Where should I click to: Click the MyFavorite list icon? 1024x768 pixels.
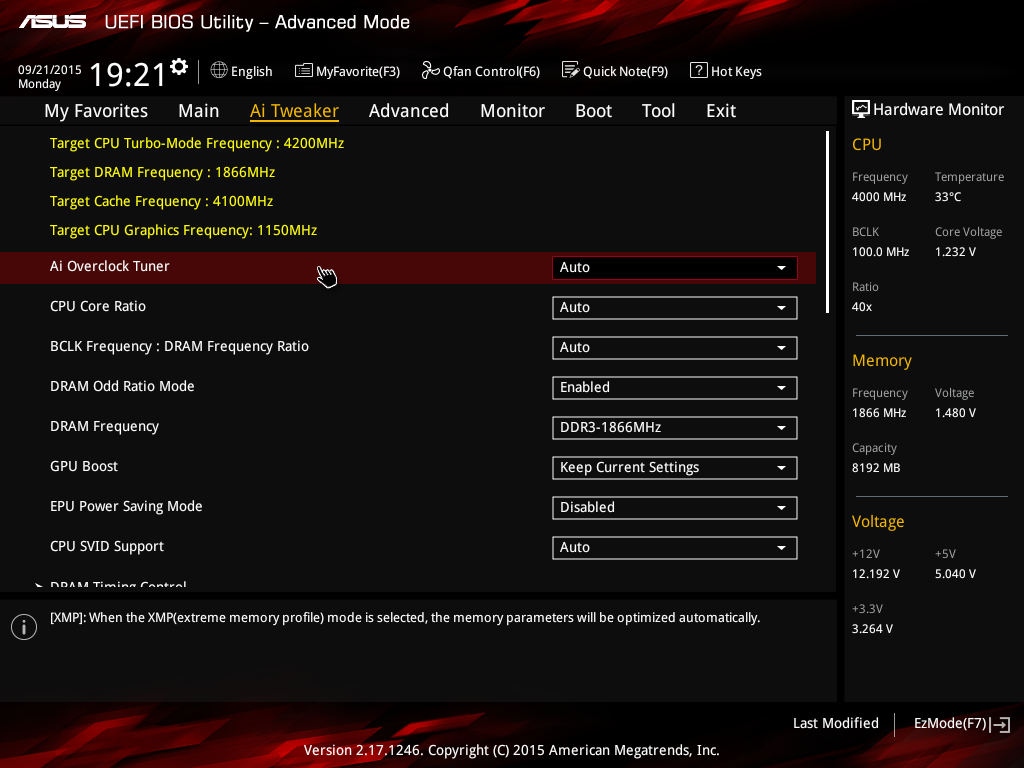(304, 71)
